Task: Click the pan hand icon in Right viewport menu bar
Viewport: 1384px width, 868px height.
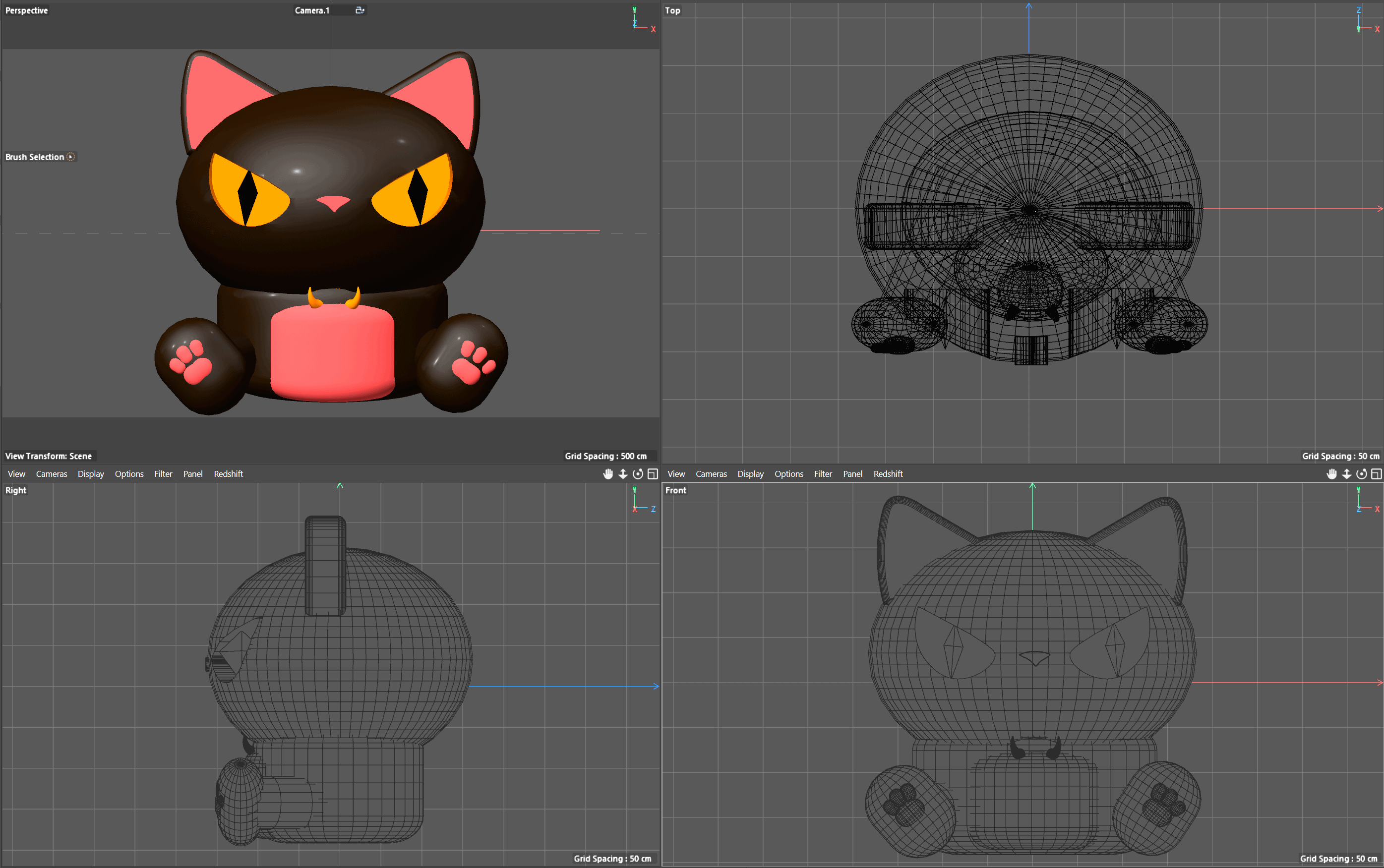Action: [x=607, y=473]
